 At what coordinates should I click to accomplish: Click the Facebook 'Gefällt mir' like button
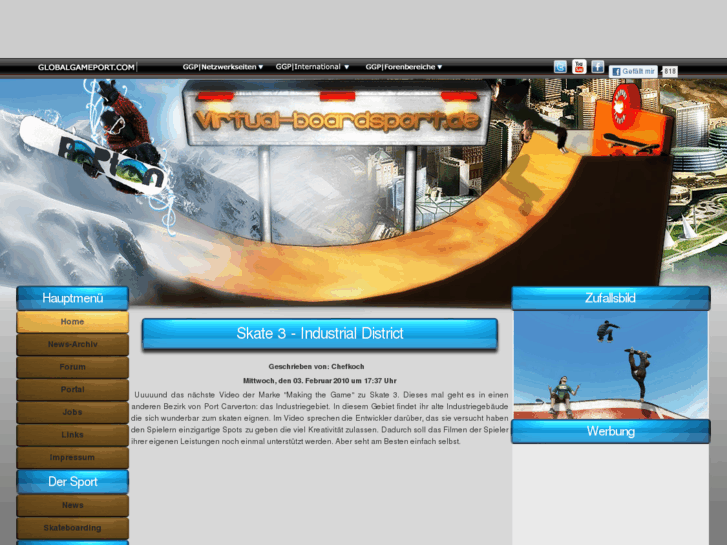[633, 71]
